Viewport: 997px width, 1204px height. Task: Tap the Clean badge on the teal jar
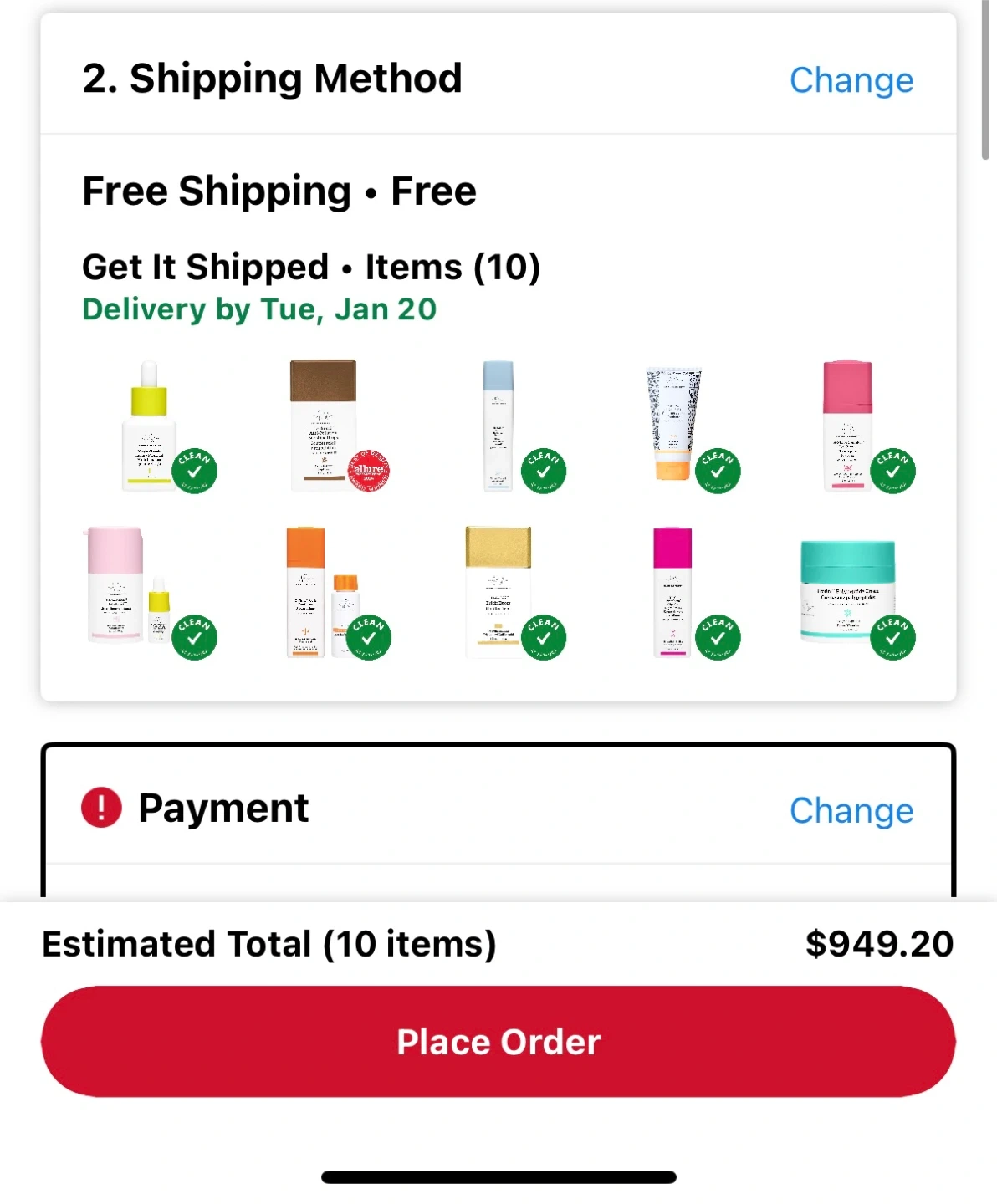(x=892, y=638)
